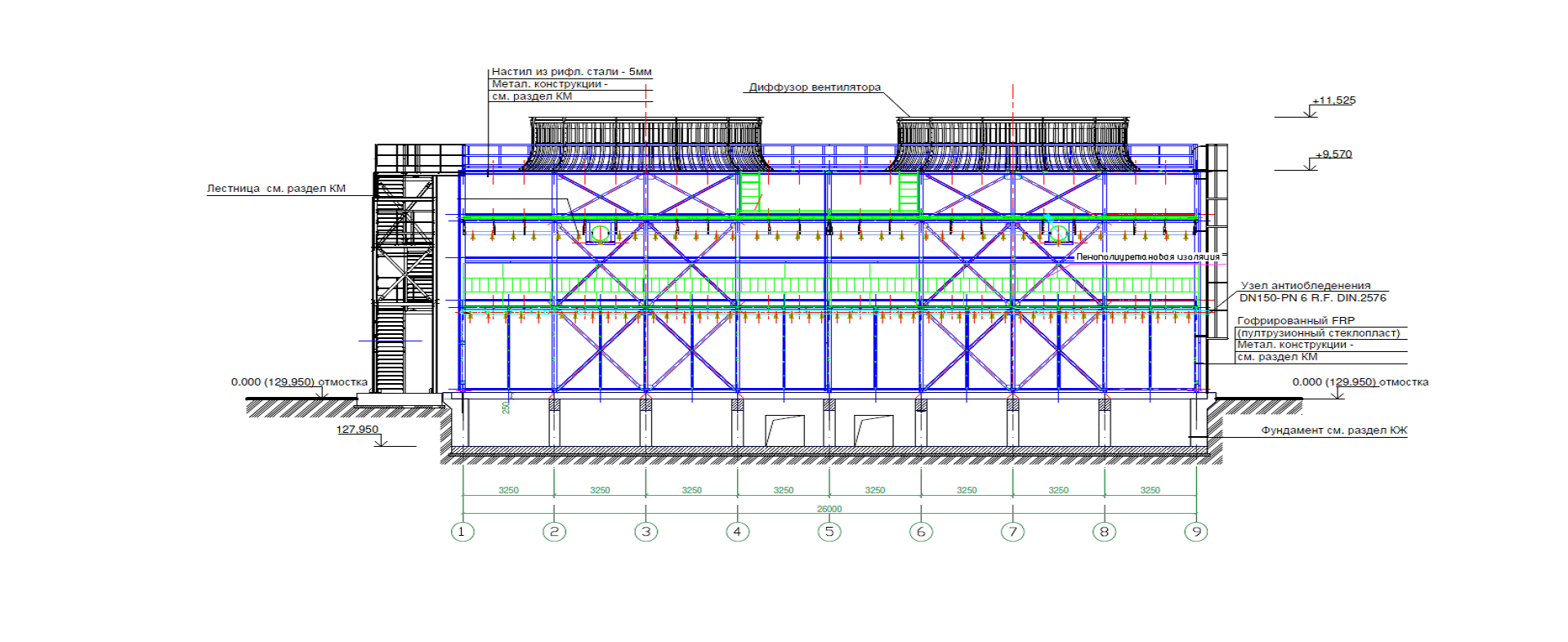This screenshot has width=1568, height=642.
Task: Select the 'Узел антиобледенения' annotation
Action: pos(1305,286)
